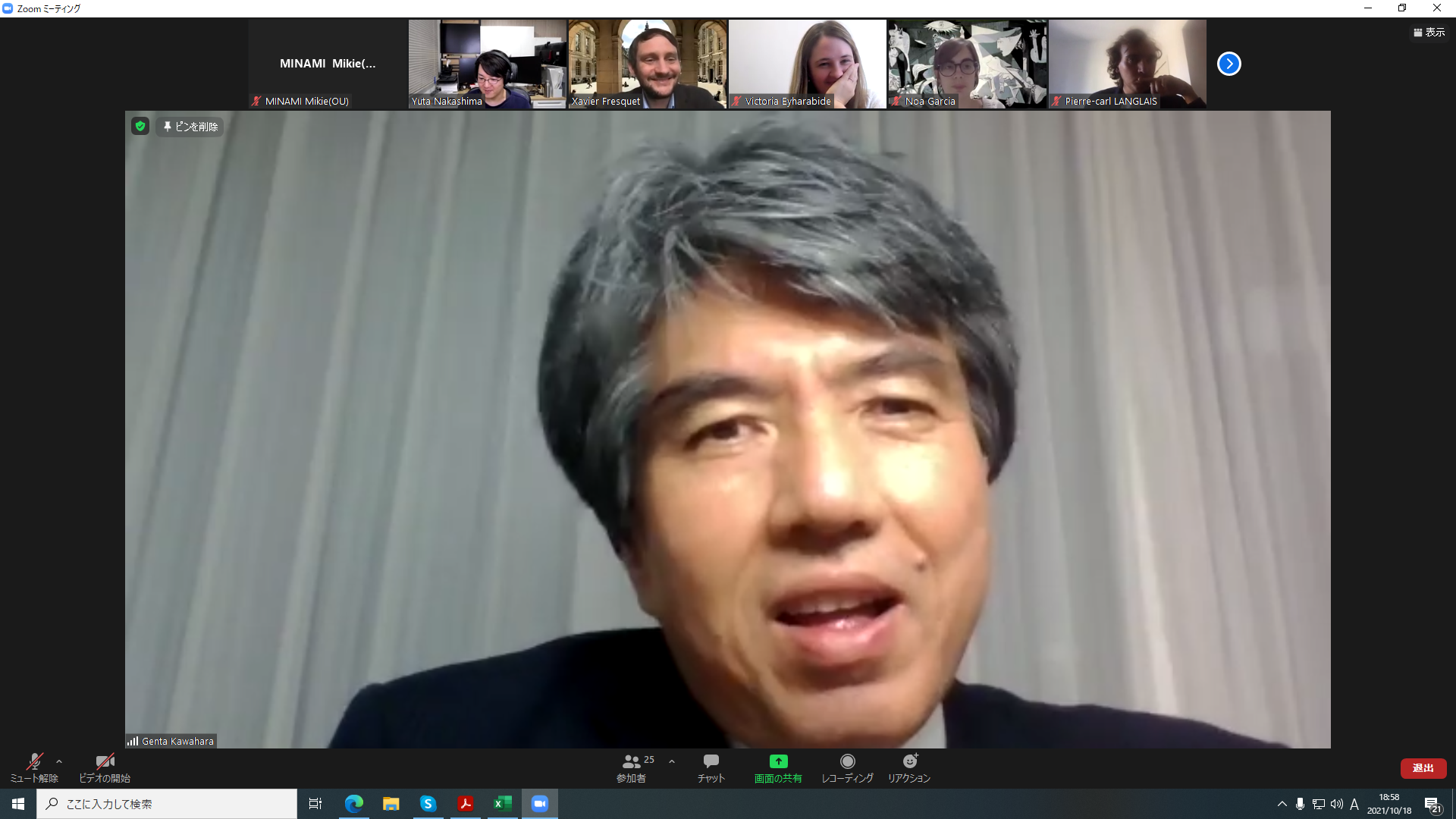Viewport: 1456px width, 819px height.
Task: Remove pin from Genta Kawahara video
Action: [190, 127]
